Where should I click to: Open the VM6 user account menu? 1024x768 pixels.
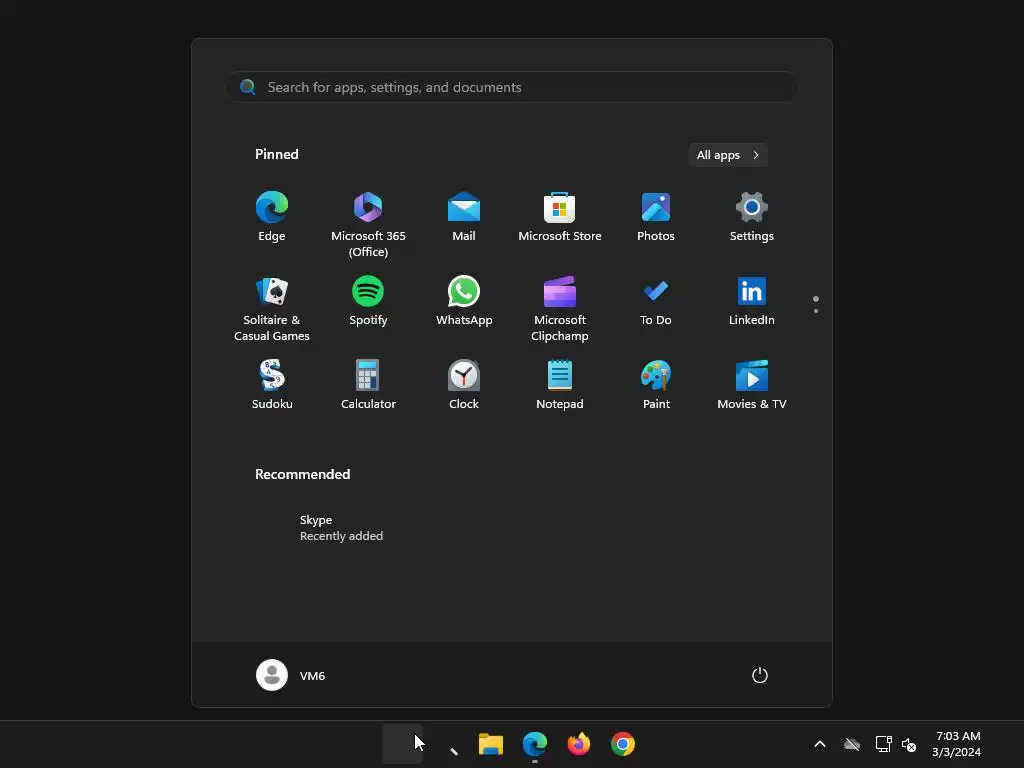point(291,675)
